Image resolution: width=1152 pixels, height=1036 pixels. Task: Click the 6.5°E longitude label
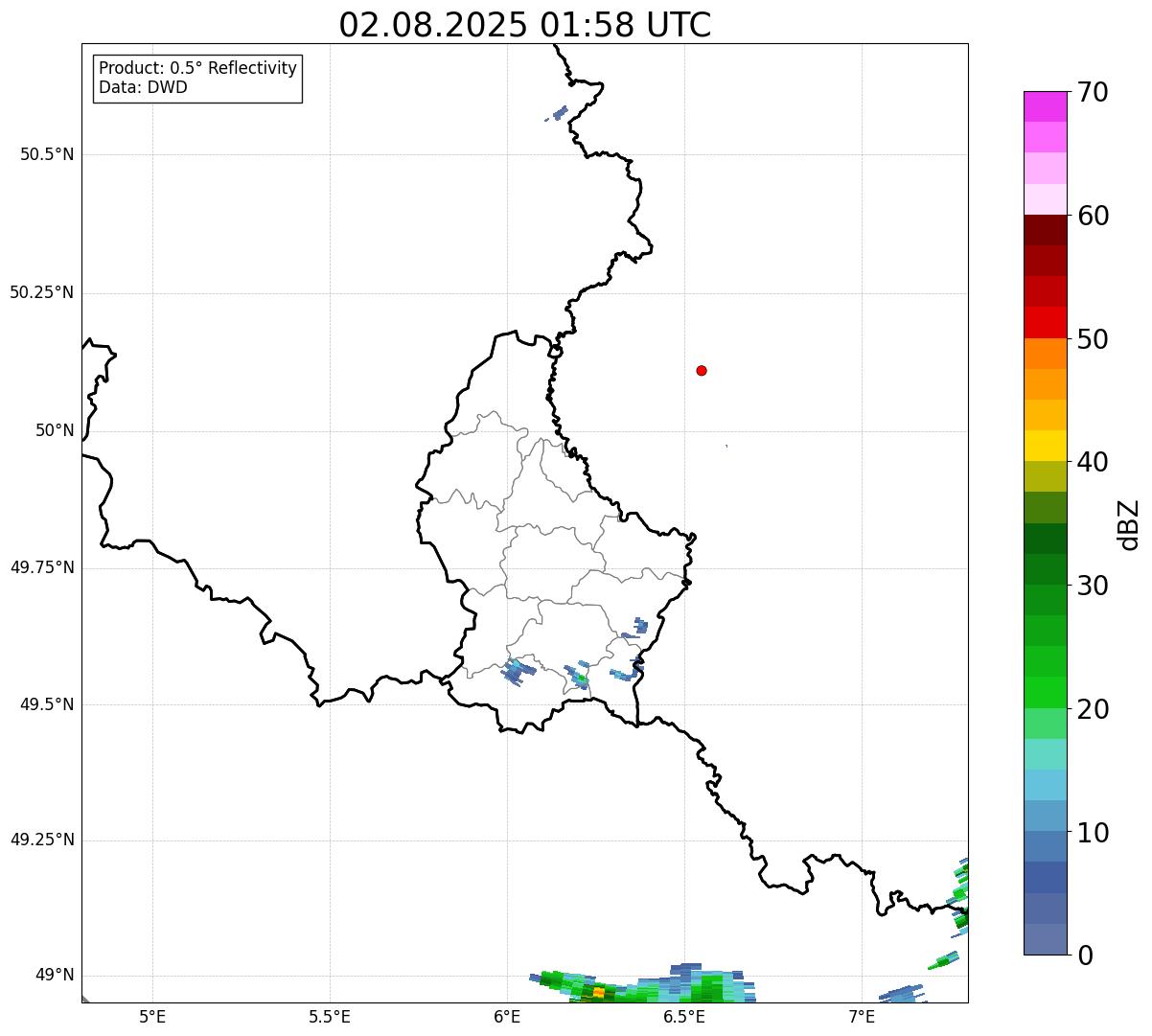[x=684, y=1017]
